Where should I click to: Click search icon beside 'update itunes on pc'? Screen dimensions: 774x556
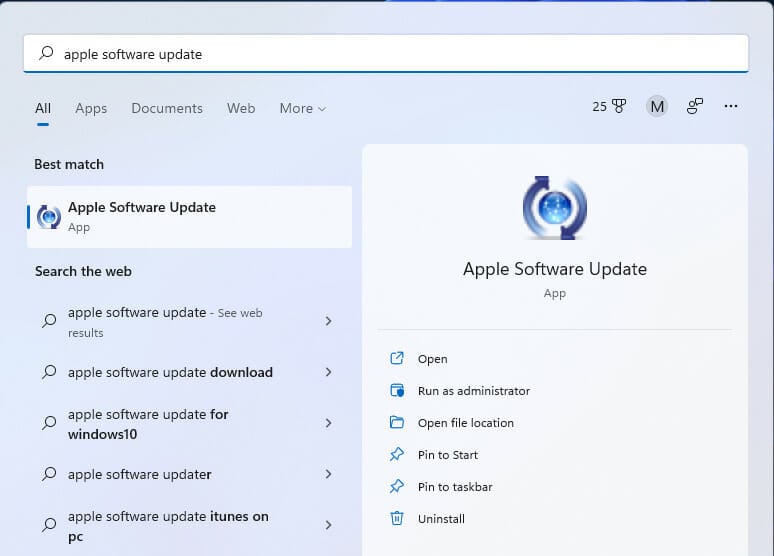tap(49, 524)
